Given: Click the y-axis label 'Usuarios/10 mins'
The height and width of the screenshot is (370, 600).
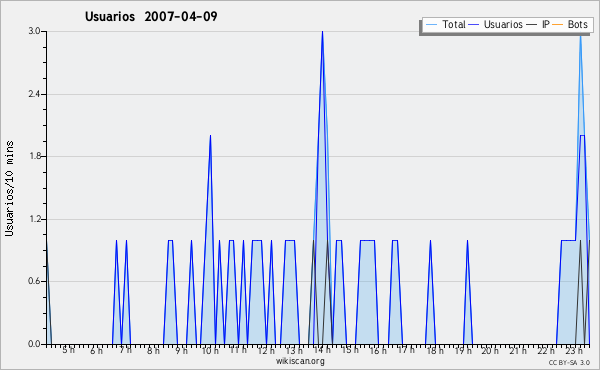Looking at the screenshot, I should point(9,188).
